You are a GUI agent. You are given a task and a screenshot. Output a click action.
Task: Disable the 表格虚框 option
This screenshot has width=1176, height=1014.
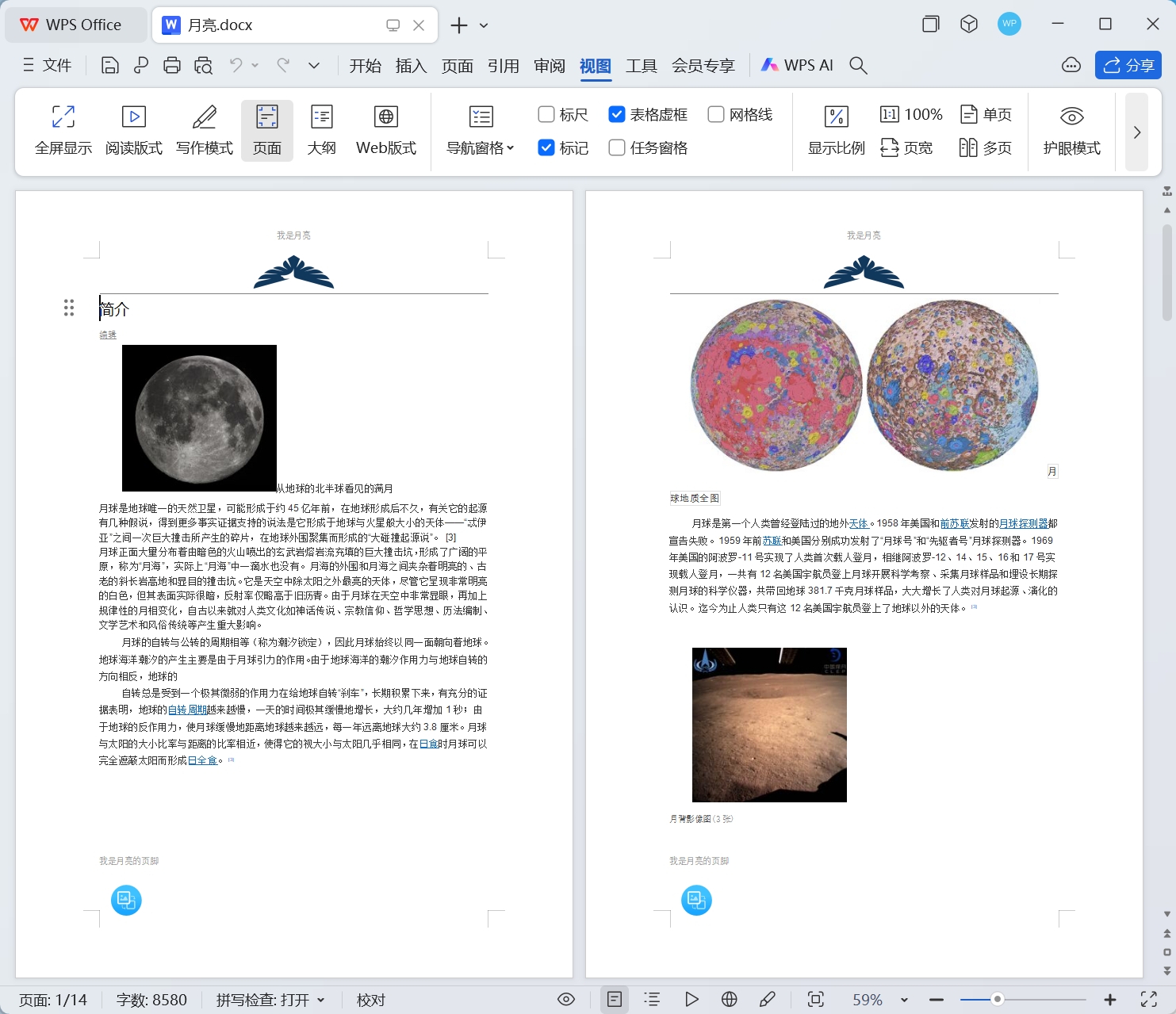pyautogui.click(x=617, y=114)
